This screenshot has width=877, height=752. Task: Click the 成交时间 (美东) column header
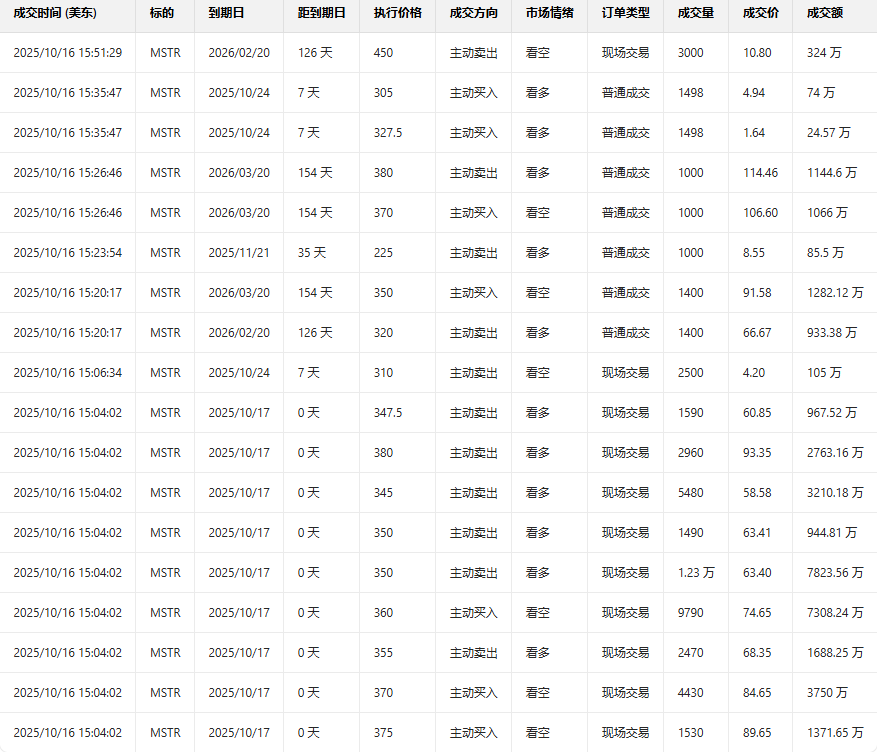[55, 13]
